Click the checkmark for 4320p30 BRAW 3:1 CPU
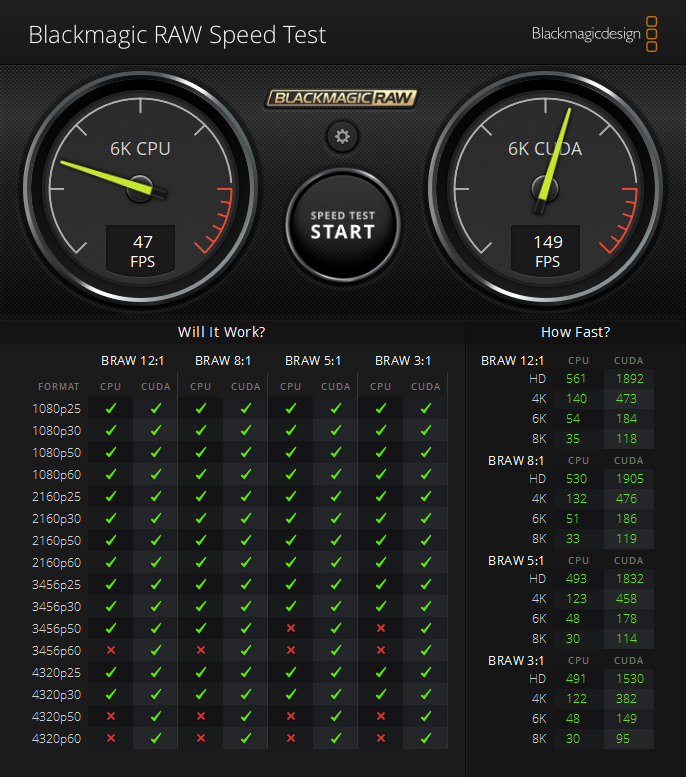The image size is (686, 777). (381, 694)
